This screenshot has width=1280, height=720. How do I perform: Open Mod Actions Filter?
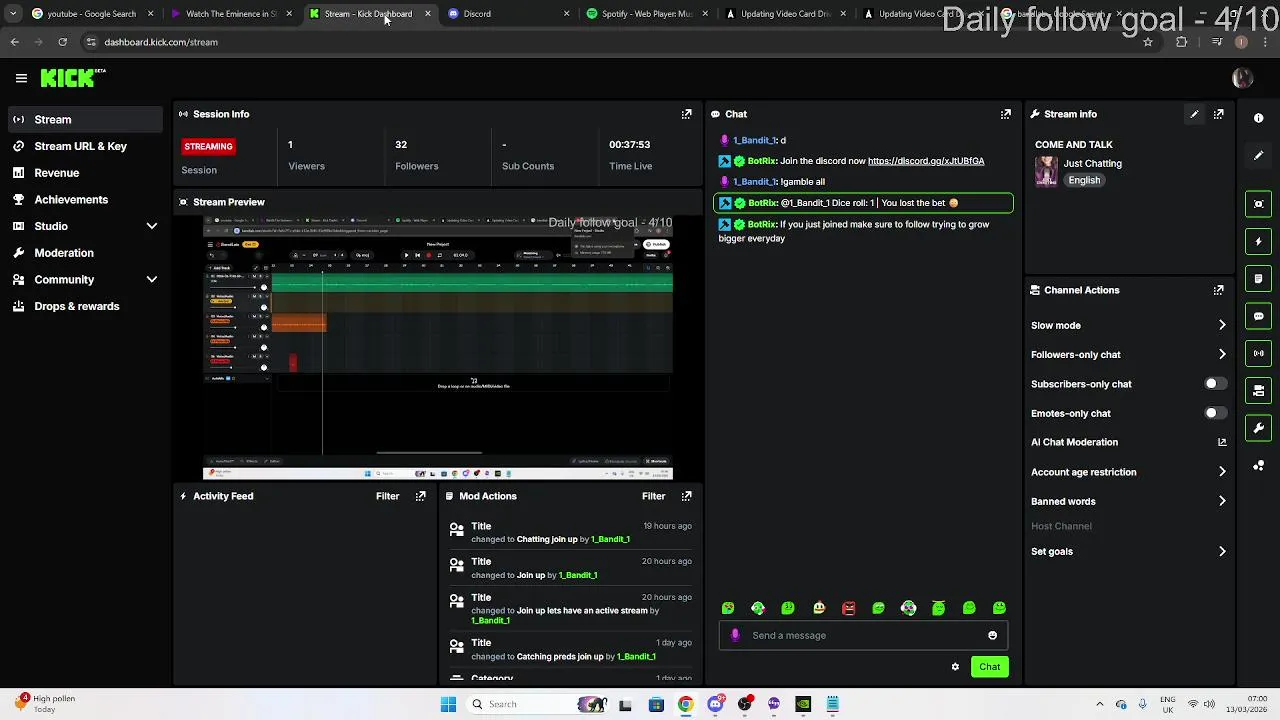click(x=653, y=496)
